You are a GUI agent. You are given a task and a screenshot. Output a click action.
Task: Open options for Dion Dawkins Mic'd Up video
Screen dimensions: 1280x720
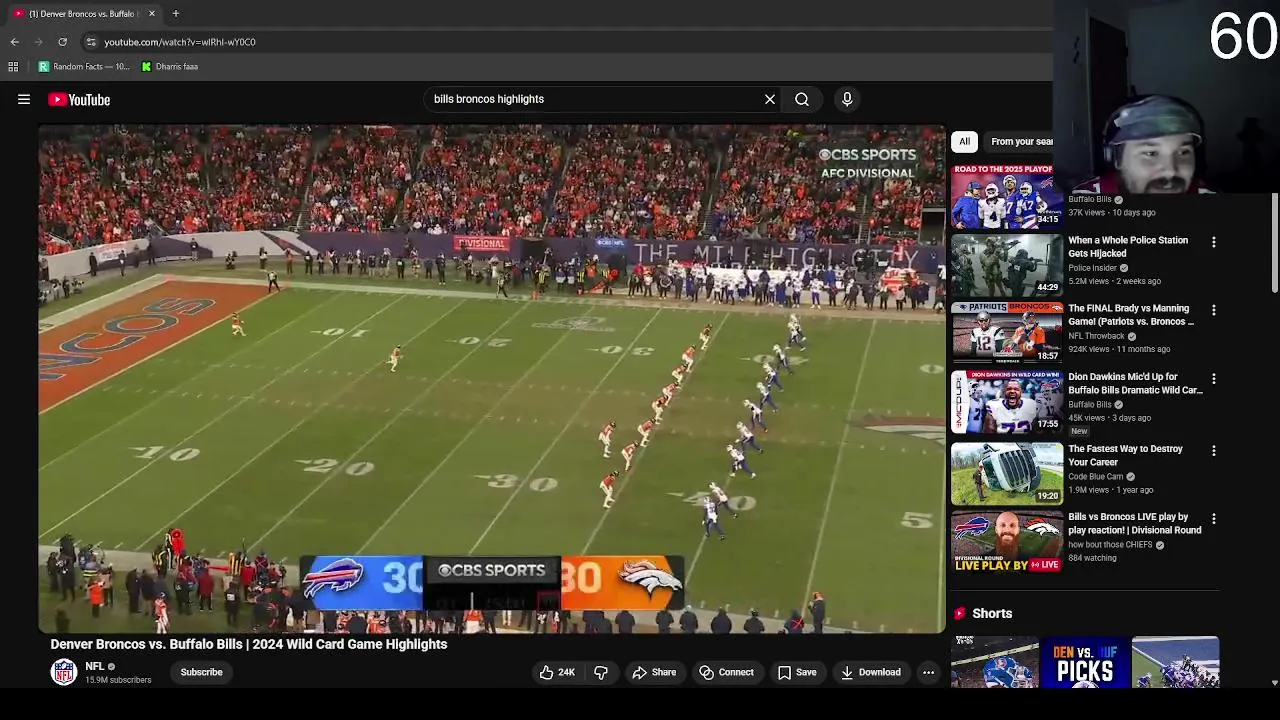point(1214,378)
